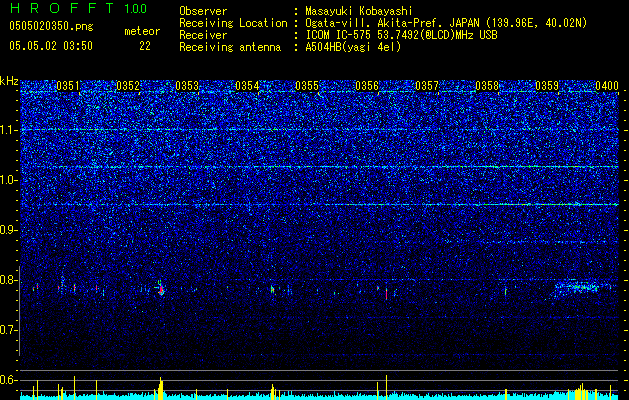Screen dimensions: 629x400
Task: Click the 0352 time marker
Action: click(x=128, y=86)
